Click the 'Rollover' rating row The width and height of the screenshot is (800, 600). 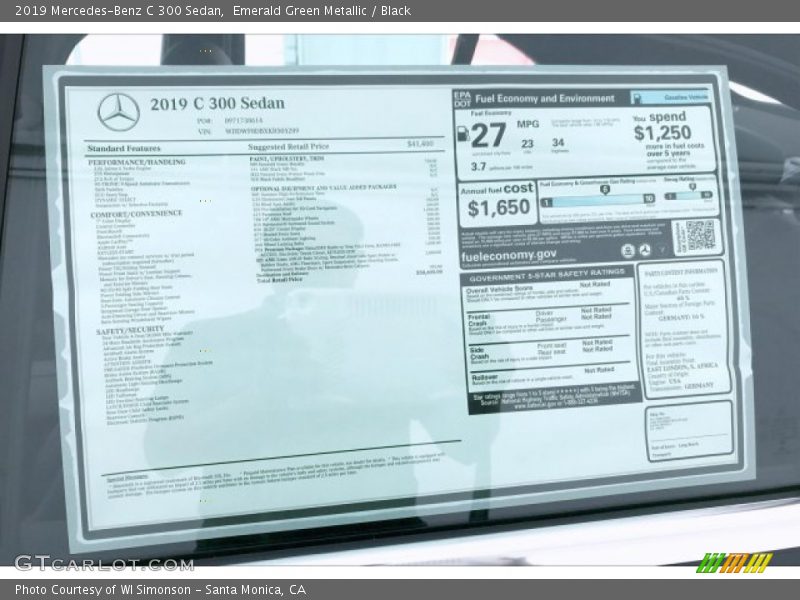click(x=549, y=376)
